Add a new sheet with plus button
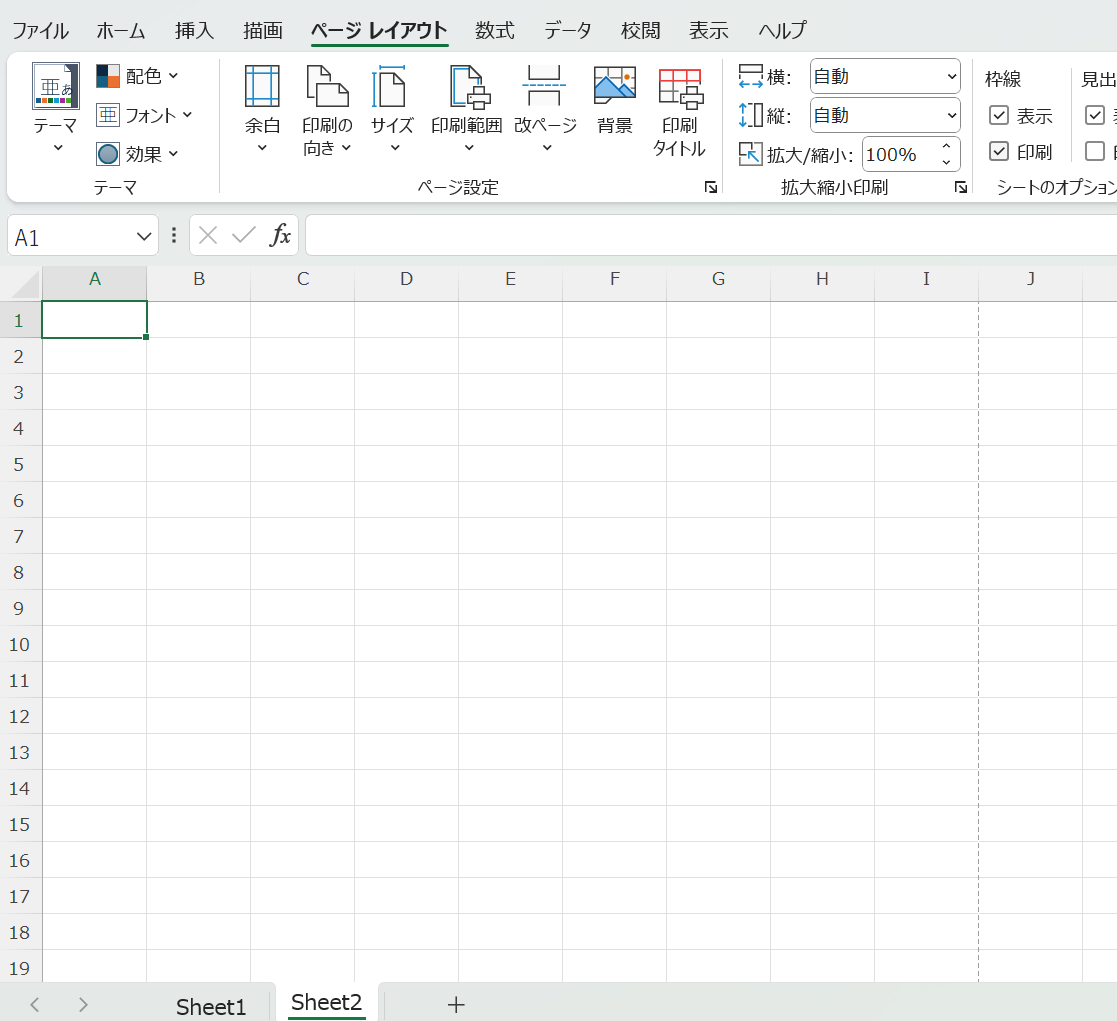The image size is (1117, 1021). coord(456,1005)
